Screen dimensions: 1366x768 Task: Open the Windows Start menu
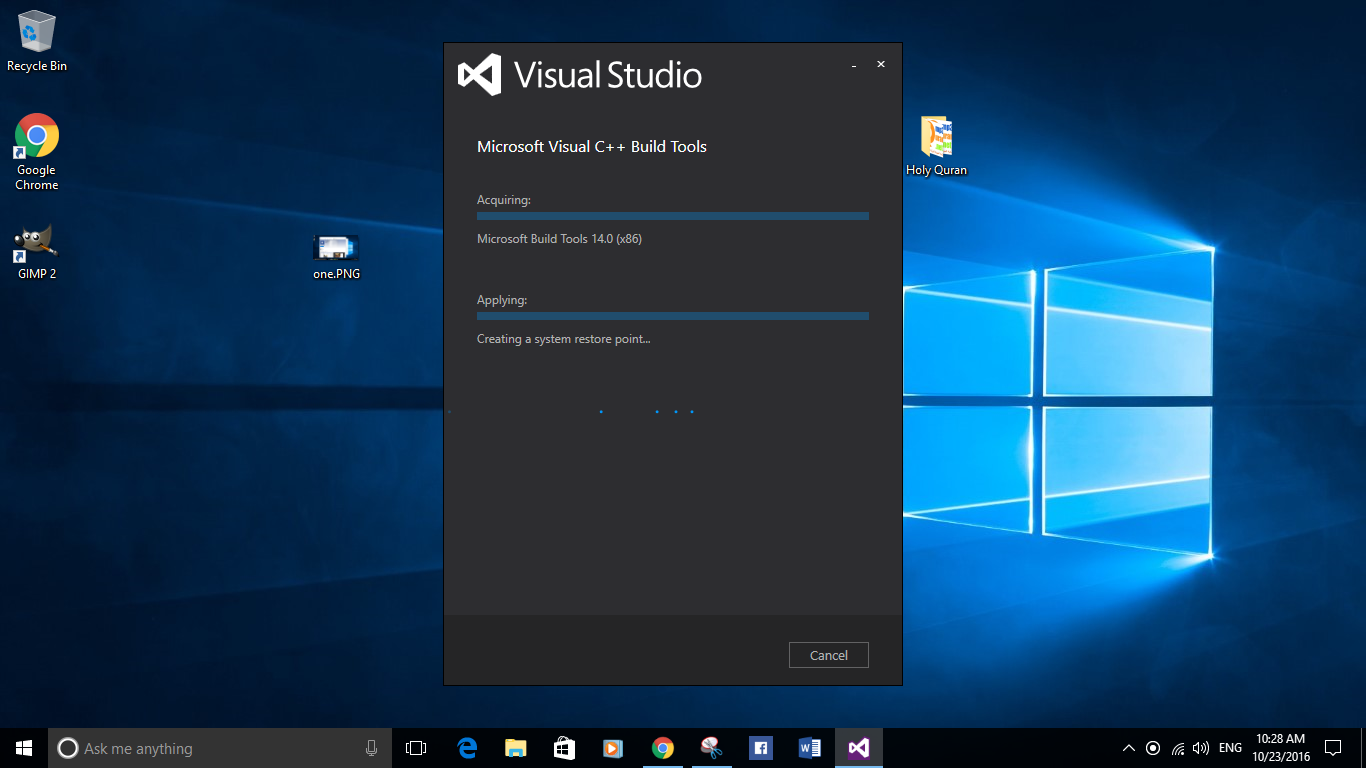point(24,748)
